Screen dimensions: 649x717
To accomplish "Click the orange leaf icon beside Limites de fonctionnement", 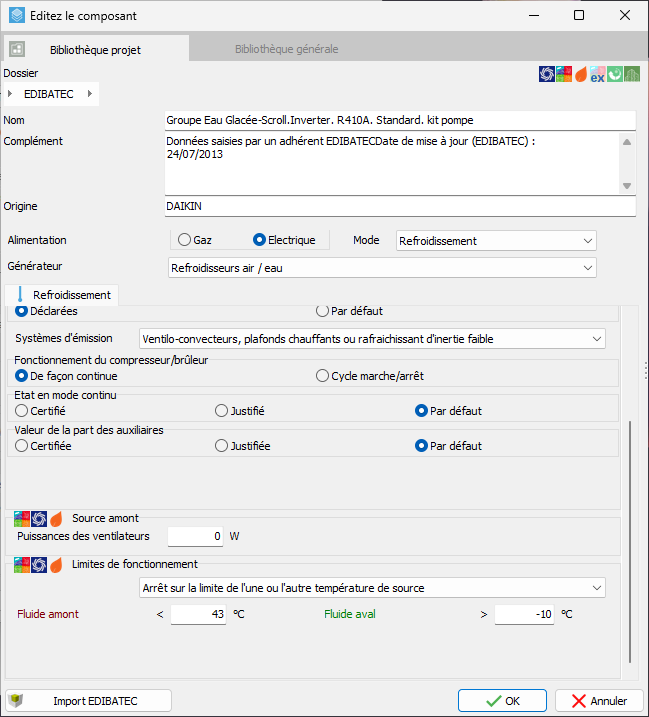I will pyautogui.click(x=56, y=565).
